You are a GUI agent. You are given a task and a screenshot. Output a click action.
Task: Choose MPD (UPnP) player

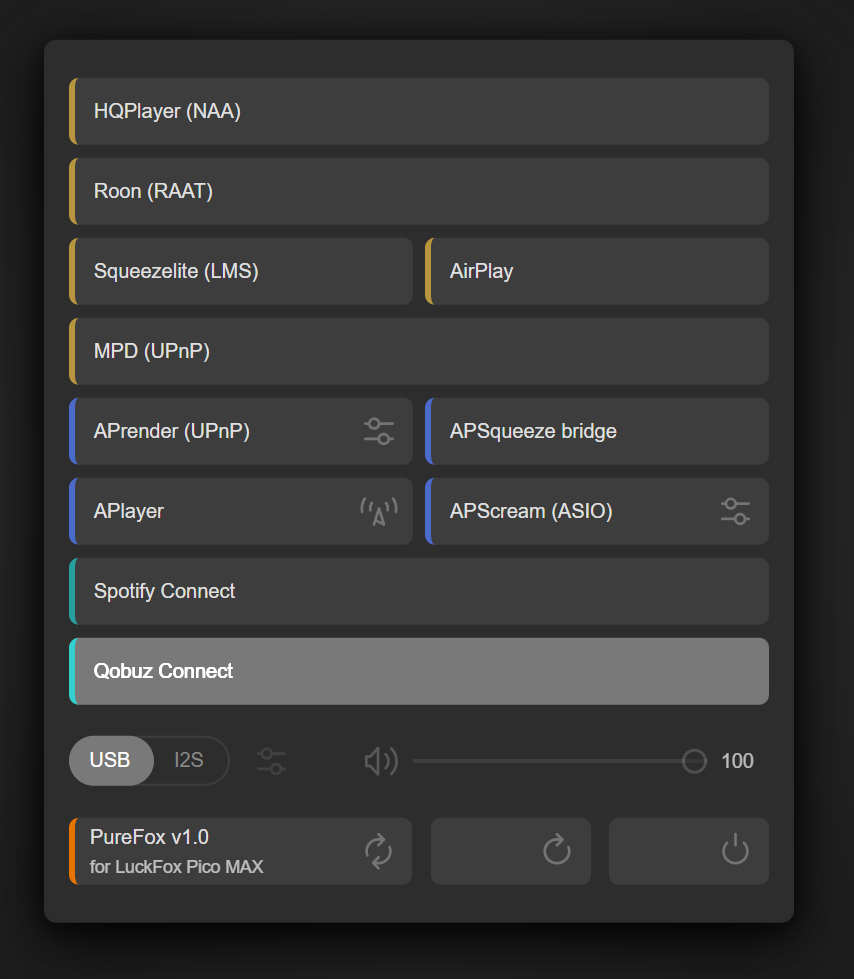pyautogui.click(x=418, y=351)
